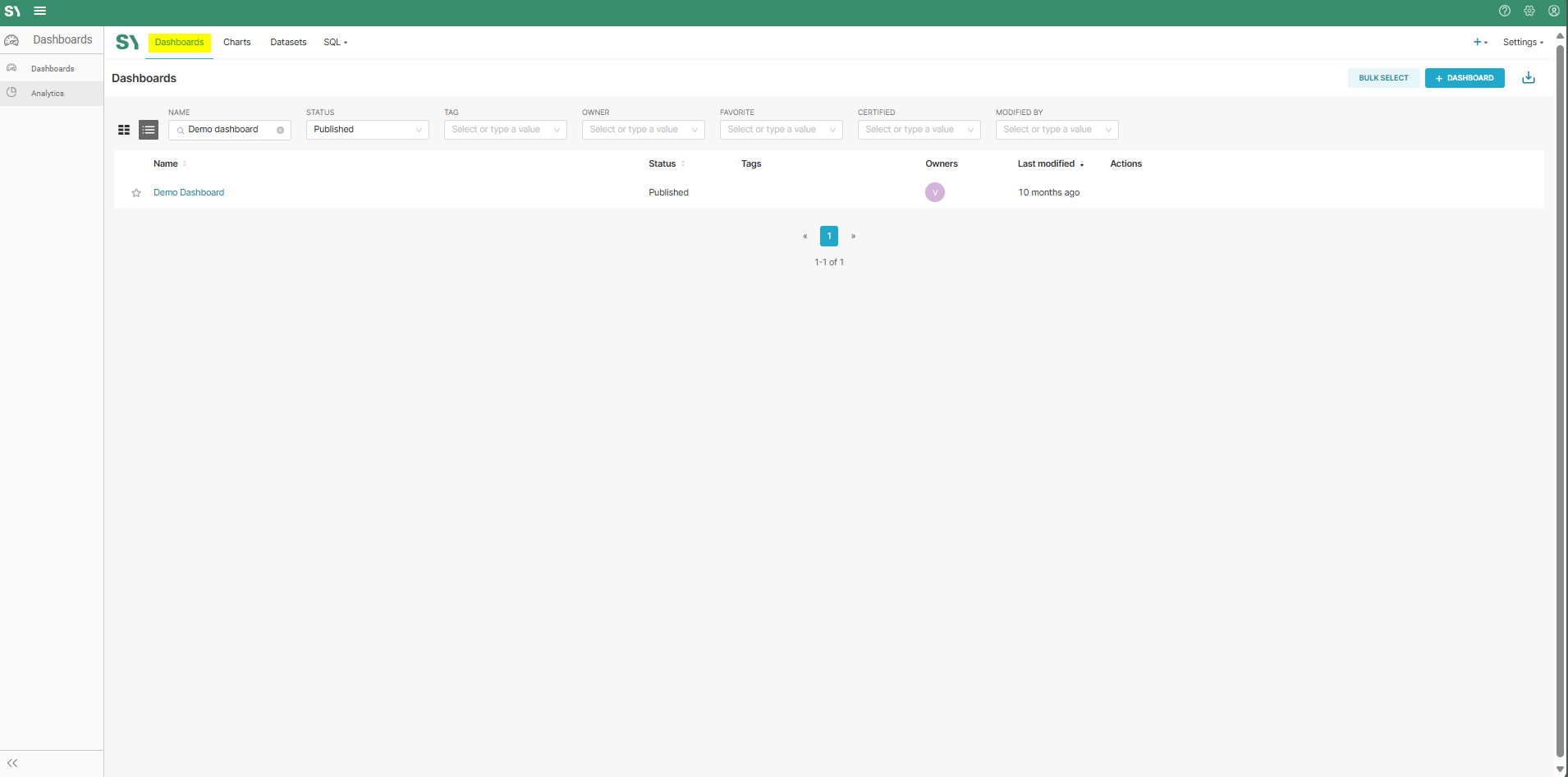Click the Bulk Select button
Viewport: 1568px width, 777px height.
click(x=1382, y=78)
